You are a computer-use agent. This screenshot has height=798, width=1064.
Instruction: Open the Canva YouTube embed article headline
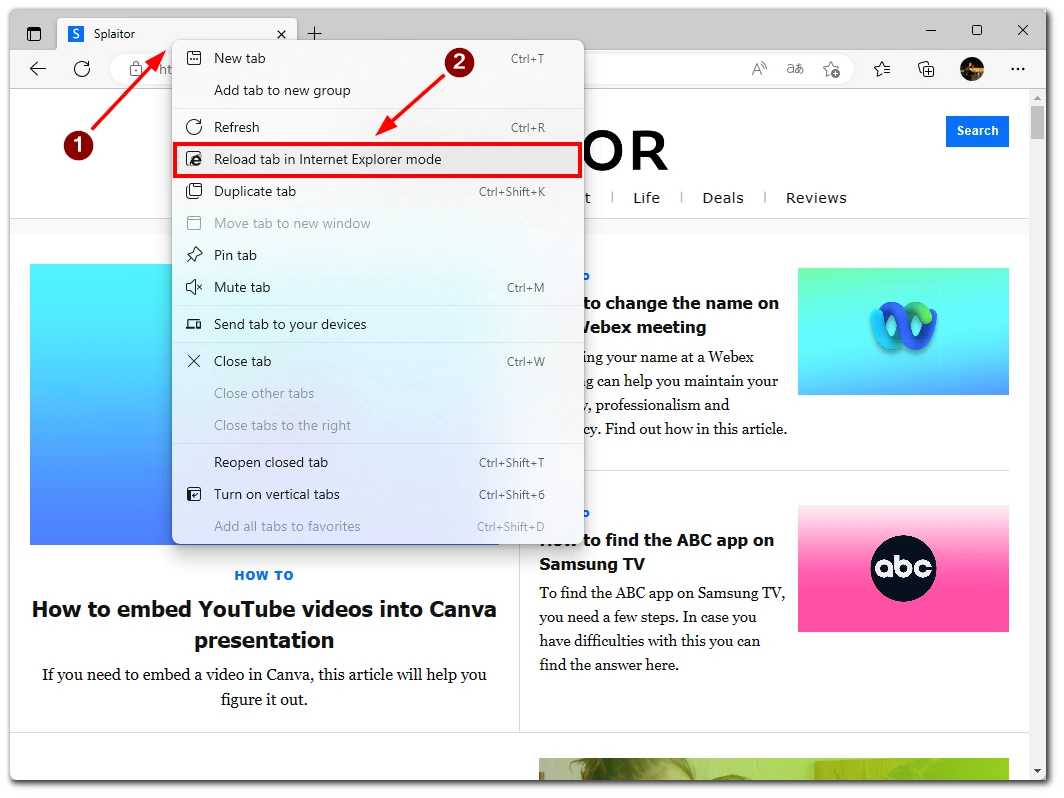pos(264,624)
